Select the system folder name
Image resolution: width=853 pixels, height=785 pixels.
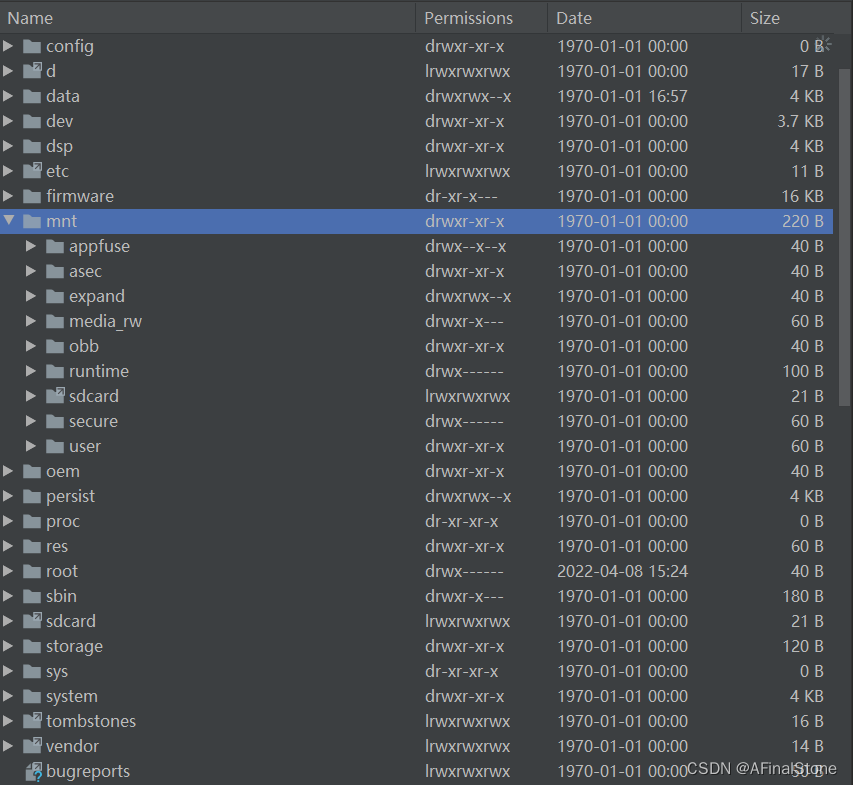click(x=72, y=696)
